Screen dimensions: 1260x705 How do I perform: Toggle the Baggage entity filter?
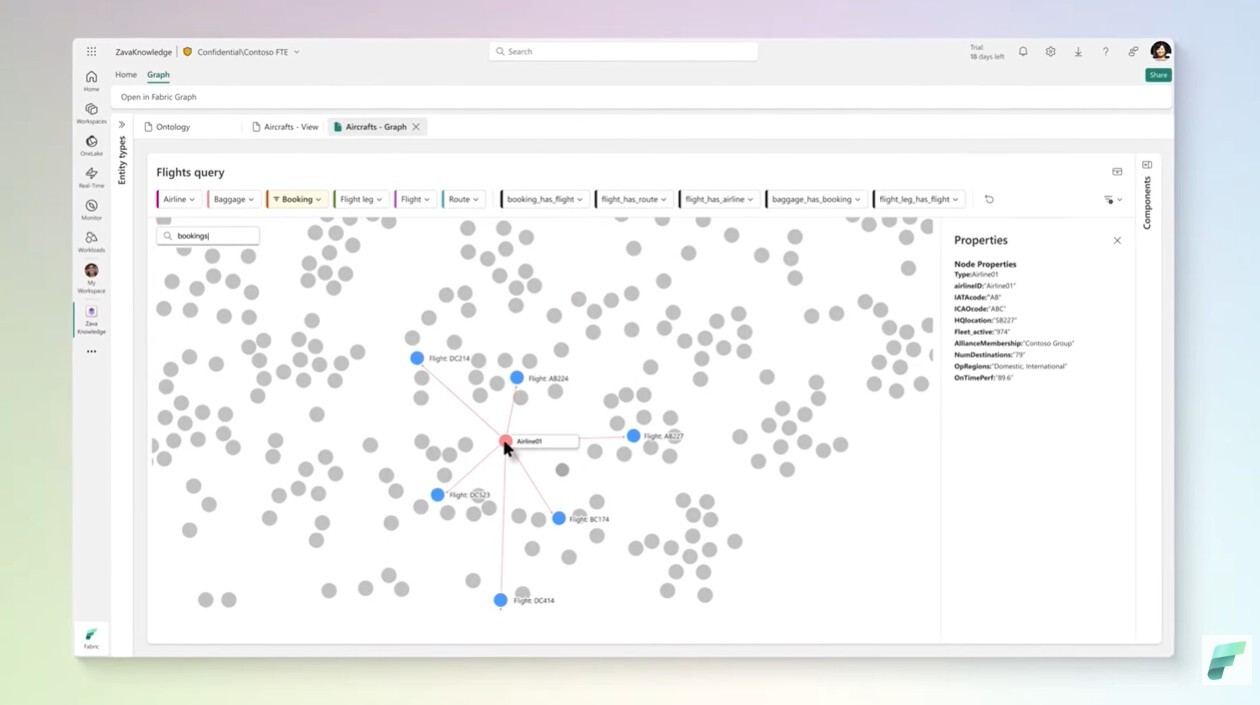tap(232, 199)
